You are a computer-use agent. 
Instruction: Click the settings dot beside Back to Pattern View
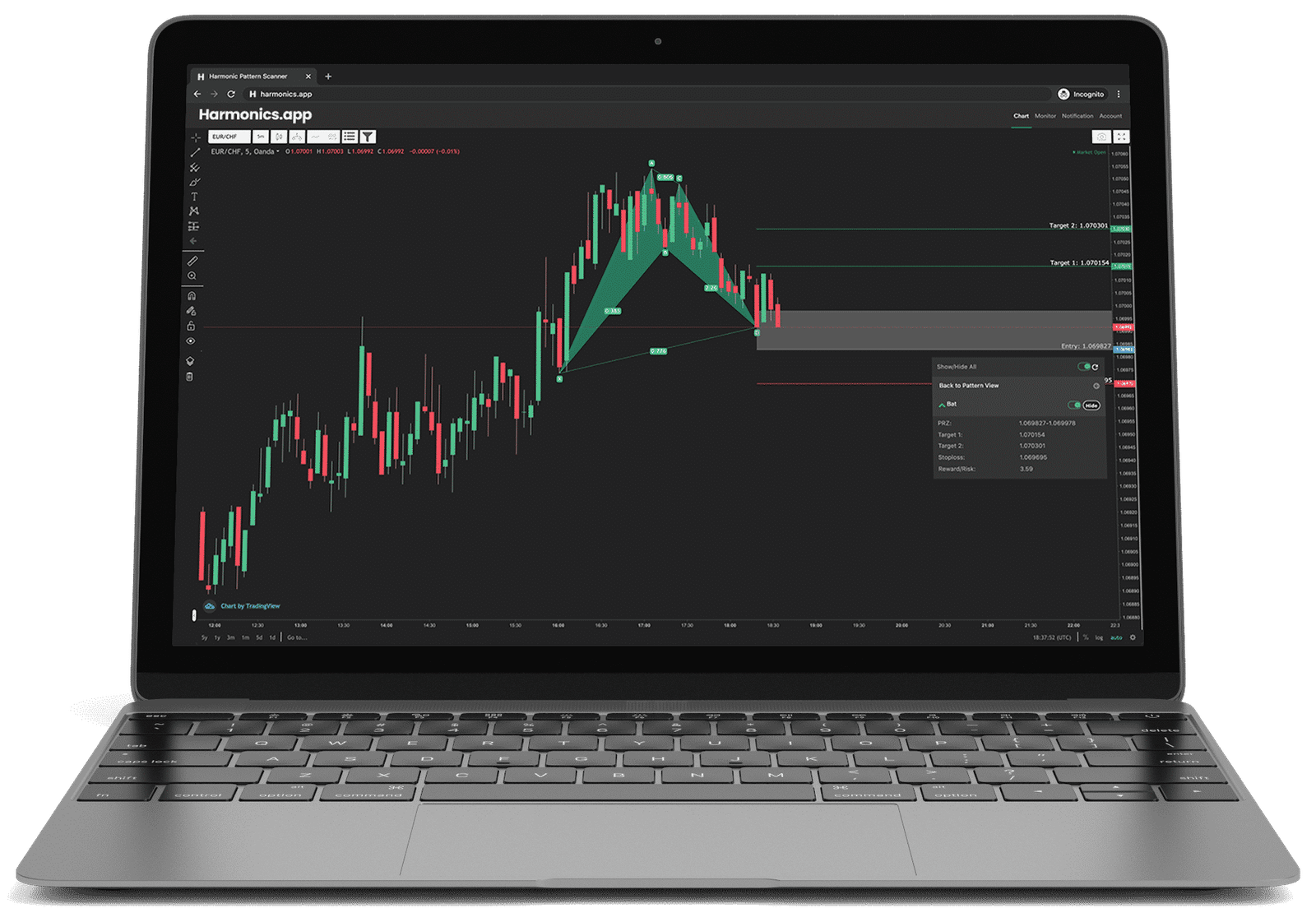1096,386
